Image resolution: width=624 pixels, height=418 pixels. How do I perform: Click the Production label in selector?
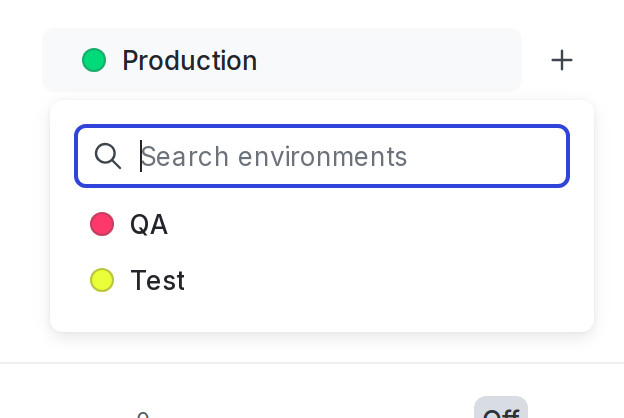click(x=189, y=61)
